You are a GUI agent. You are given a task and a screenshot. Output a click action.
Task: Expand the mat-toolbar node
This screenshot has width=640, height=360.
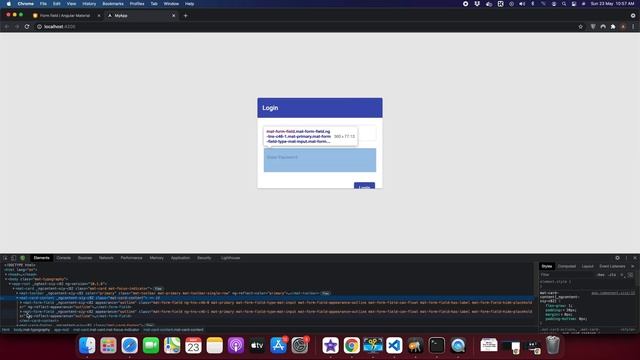17,293
